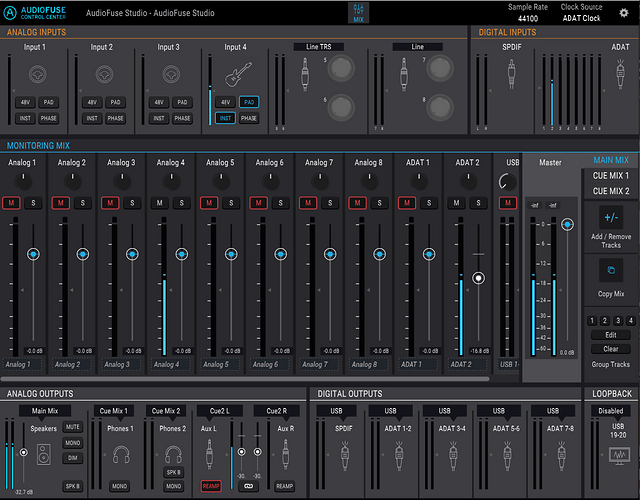The image size is (640, 500).
Task: Open the Cue Mix 2 source dropdown for Phones 2
Action: (166, 411)
